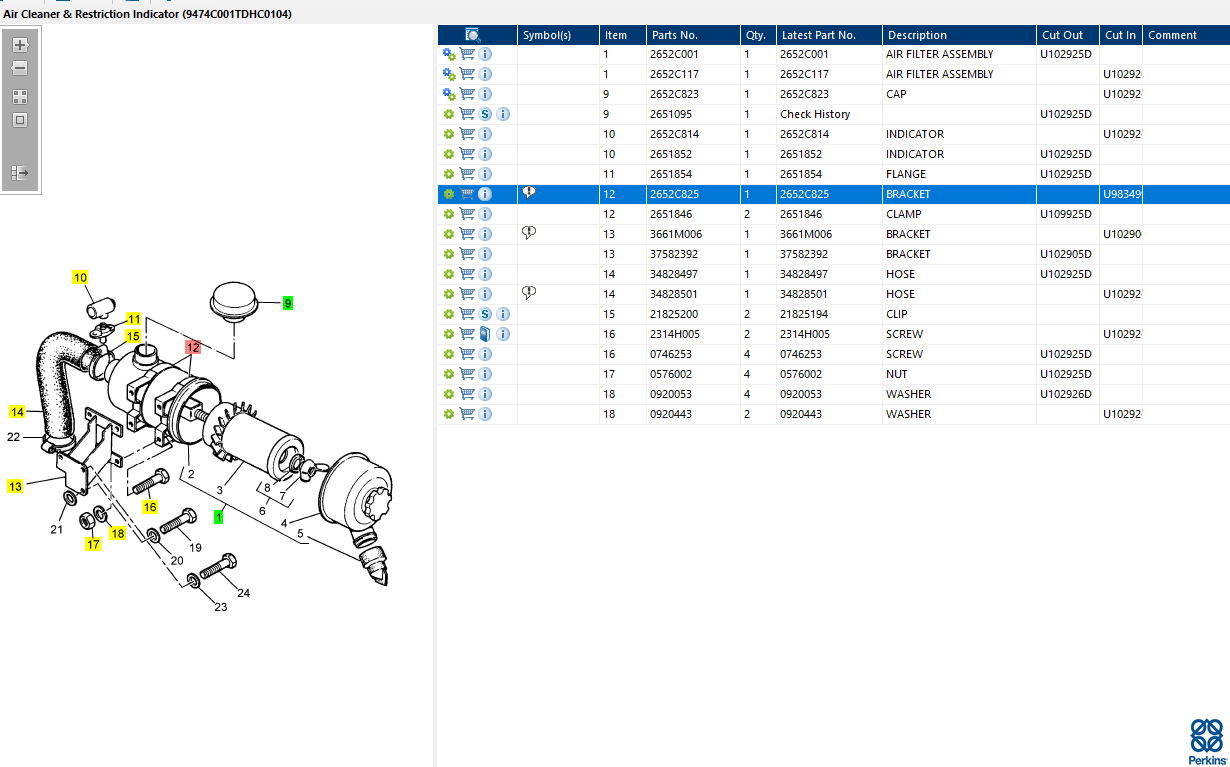Image resolution: width=1230 pixels, height=767 pixels.
Task: Add INDICATOR 2651852 to the cart
Action: [x=467, y=154]
